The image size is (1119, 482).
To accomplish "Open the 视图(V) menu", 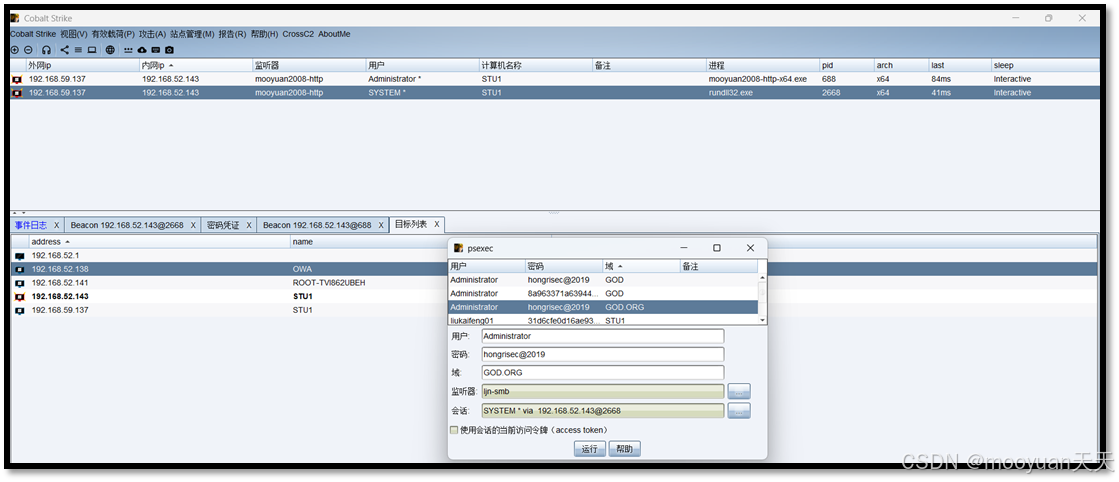I will (x=74, y=34).
